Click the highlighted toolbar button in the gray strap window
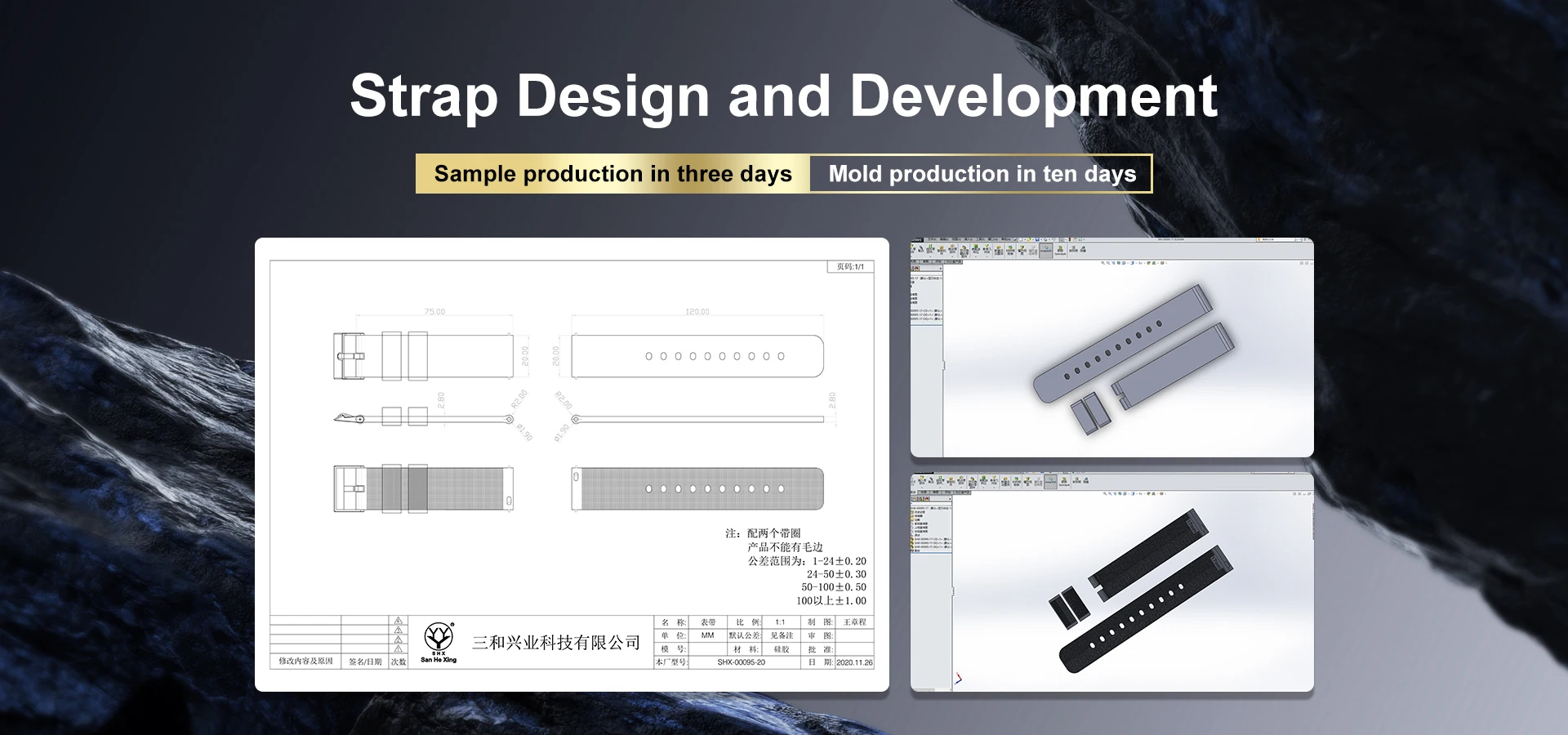Screen dimensions: 1568x735 point(1046,251)
